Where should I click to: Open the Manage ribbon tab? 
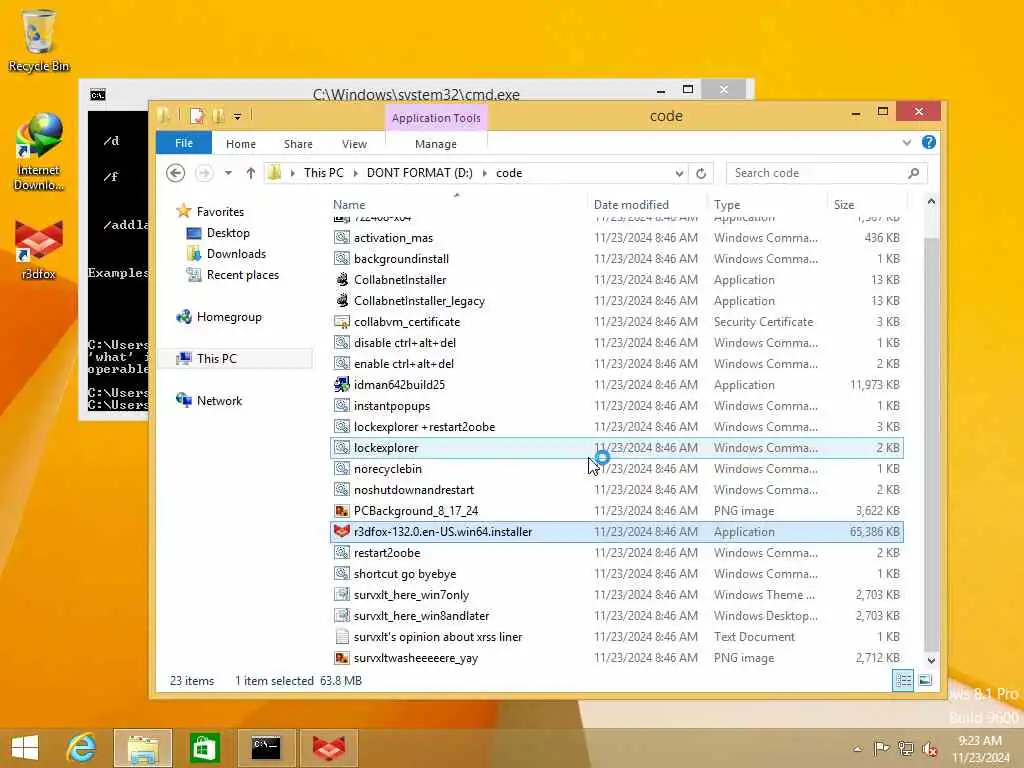436,144
